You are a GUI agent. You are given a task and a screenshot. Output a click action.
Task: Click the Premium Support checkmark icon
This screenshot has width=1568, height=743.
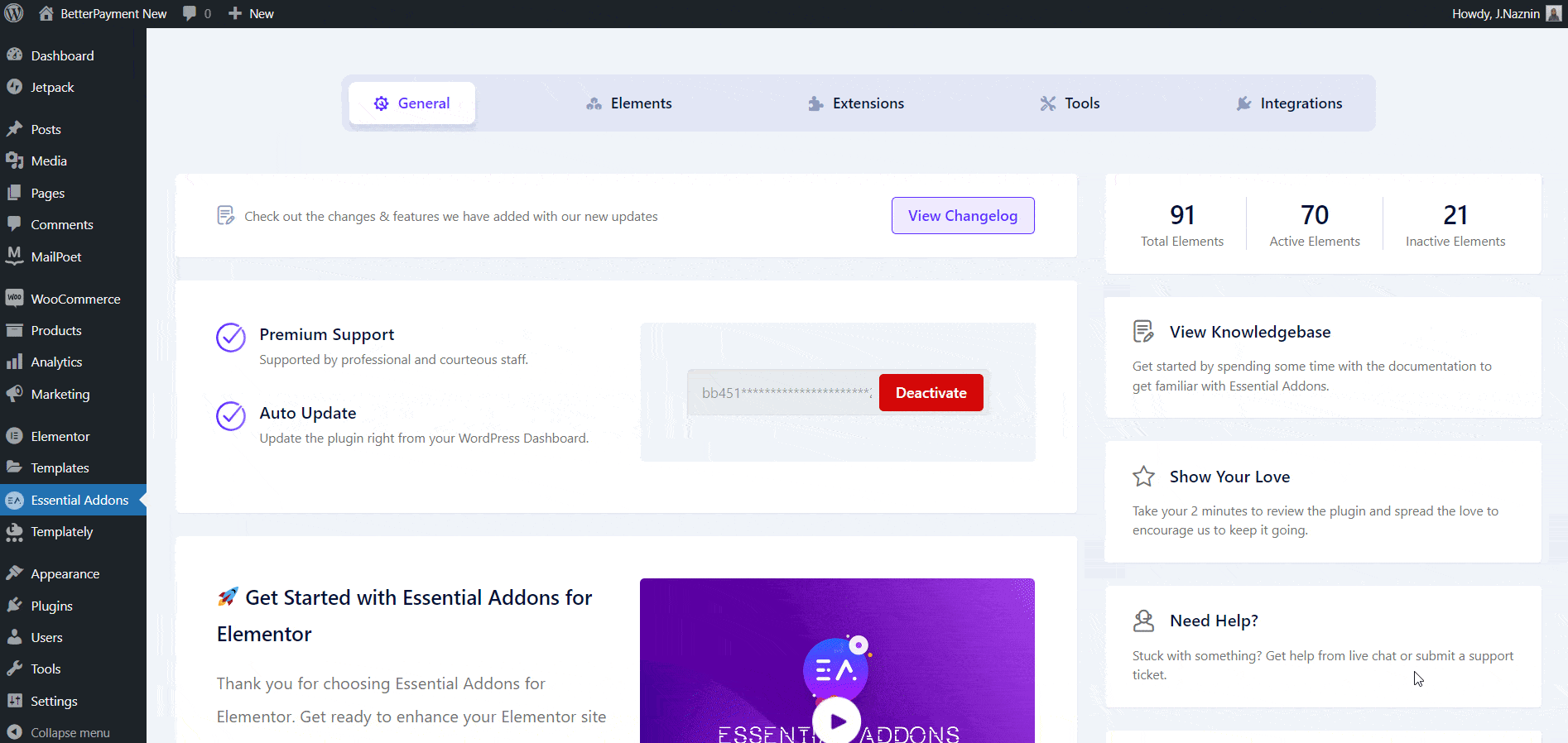(231, 338)
